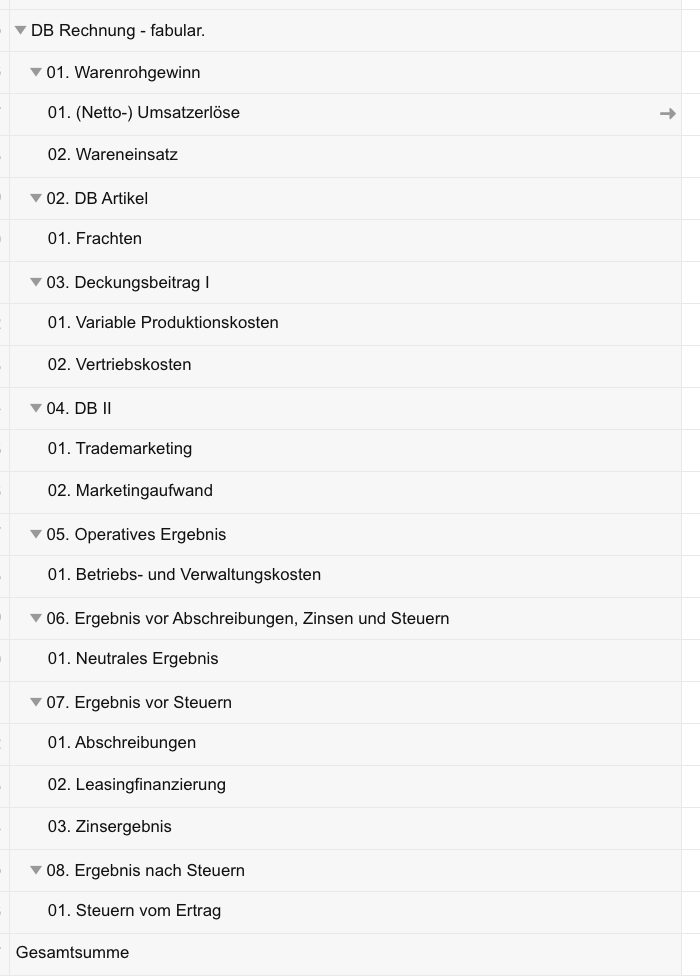
Task: Collapse Ergebnis vor Abschreibungen, Zinsen und Steuern
Action: click(x=36, y=618)
